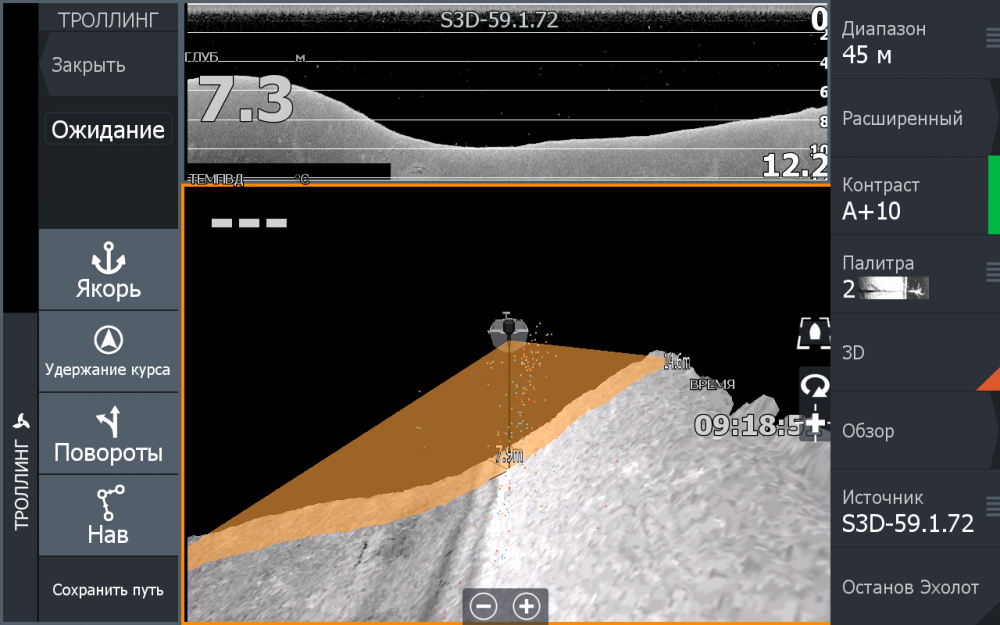Viewport: 1000px width, 625px height.
Task: Zoom in with the plus icon
Action: (x=526, y=606)
